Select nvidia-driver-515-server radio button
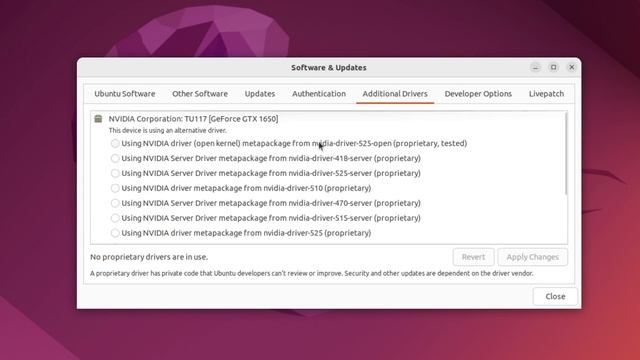This screenshot has width=640, height=360. pos(115,218)
